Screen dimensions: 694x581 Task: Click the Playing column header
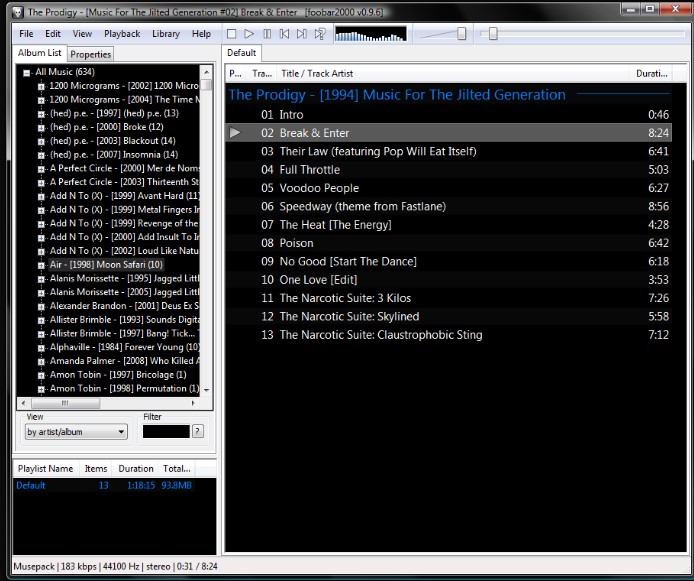pos(235,73)
